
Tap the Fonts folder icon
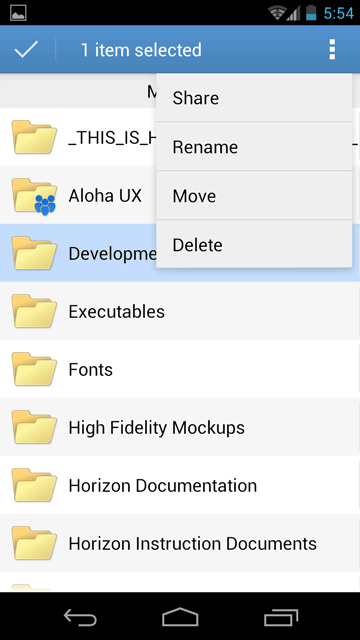34,369
